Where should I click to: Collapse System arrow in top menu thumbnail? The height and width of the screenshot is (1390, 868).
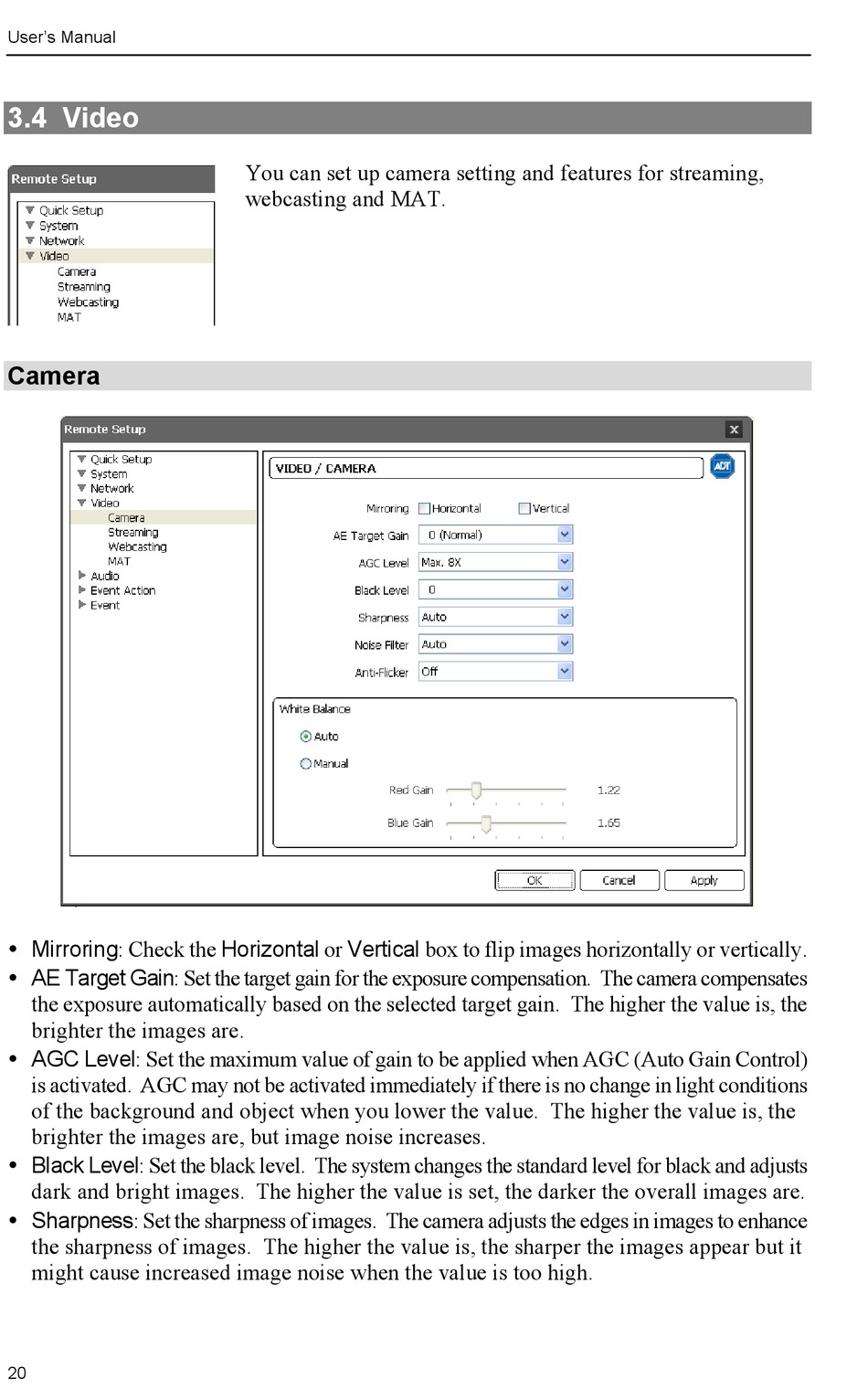[x=30, y=226]
